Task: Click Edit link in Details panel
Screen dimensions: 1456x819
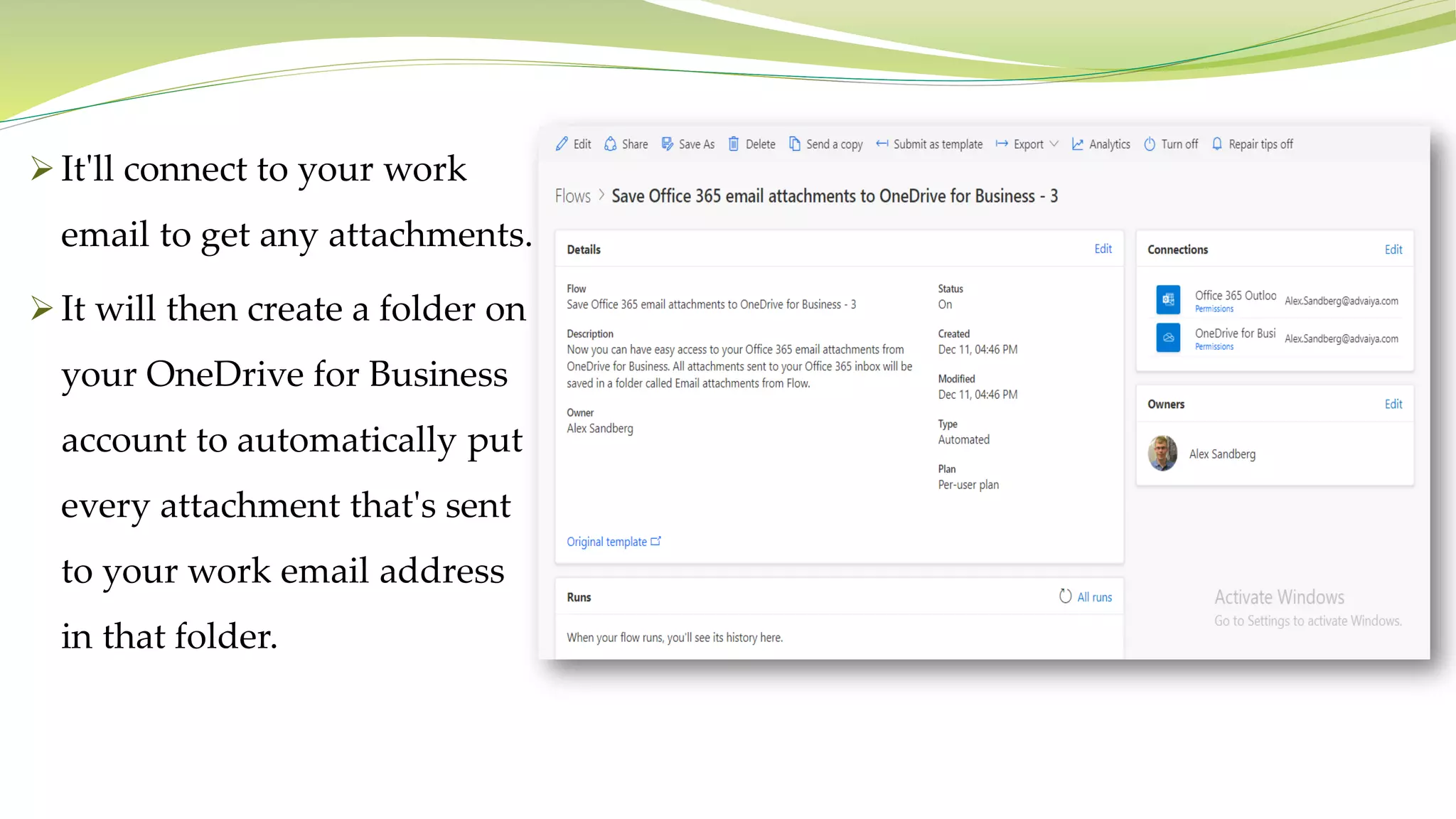Action: click(x=1103, y=249)
